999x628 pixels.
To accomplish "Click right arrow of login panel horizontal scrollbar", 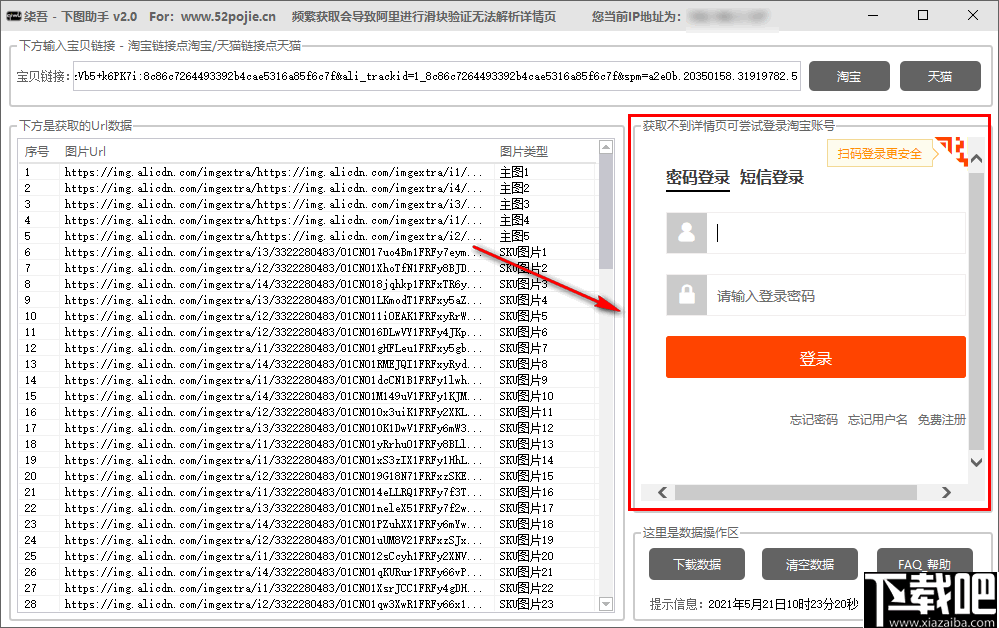I will (946, 492).
